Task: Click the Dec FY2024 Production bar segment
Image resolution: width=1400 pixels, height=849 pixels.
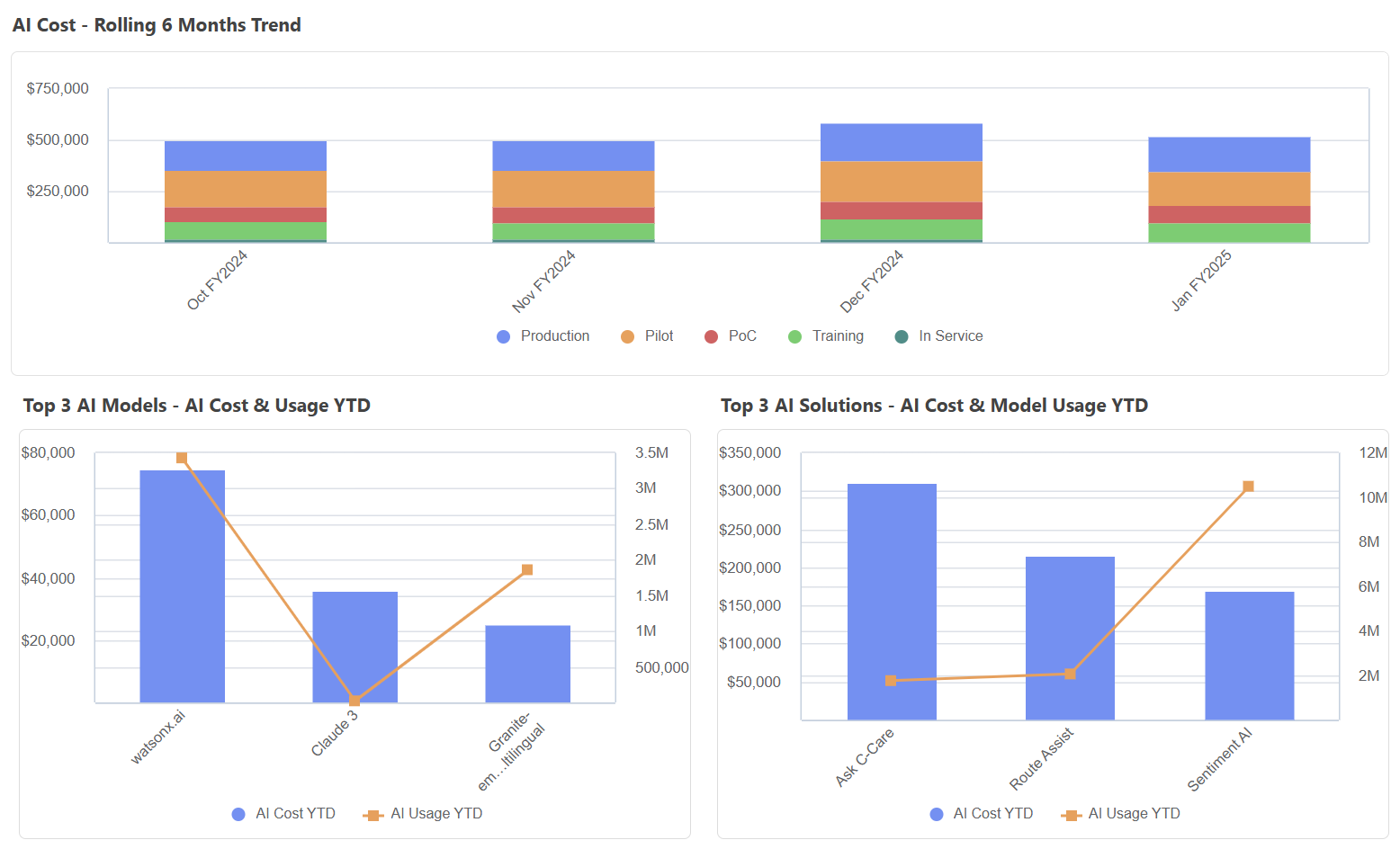Action: (901, 142)
